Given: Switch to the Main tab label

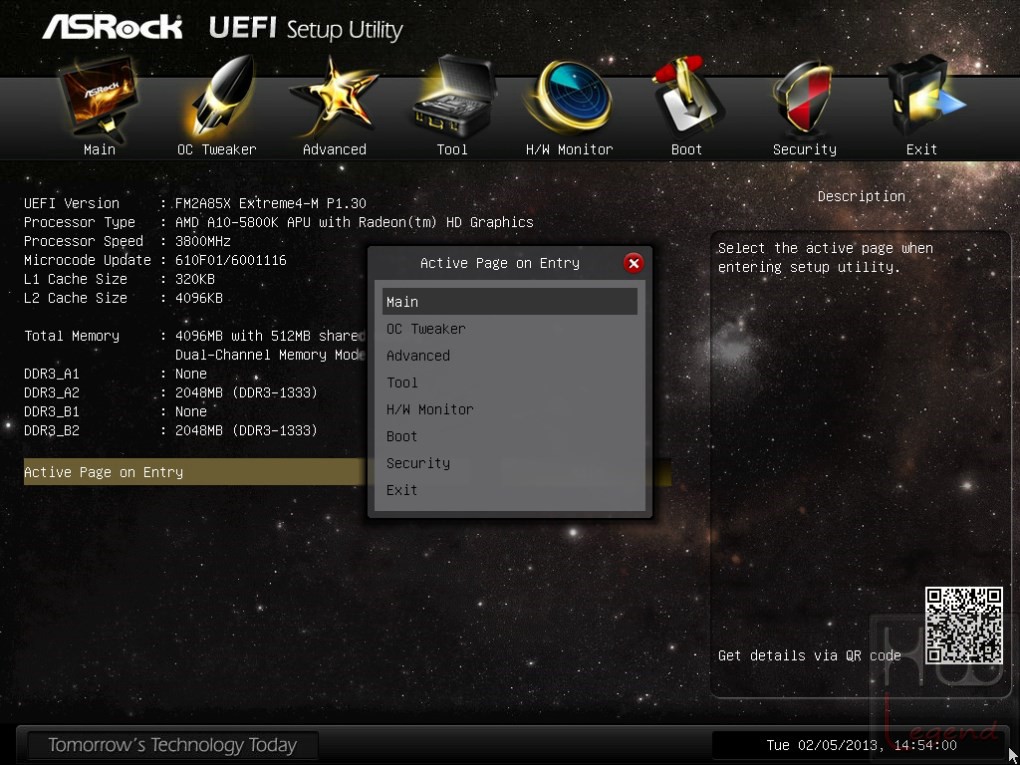Looking at the screenshot, I should click(x=100, y=150).
